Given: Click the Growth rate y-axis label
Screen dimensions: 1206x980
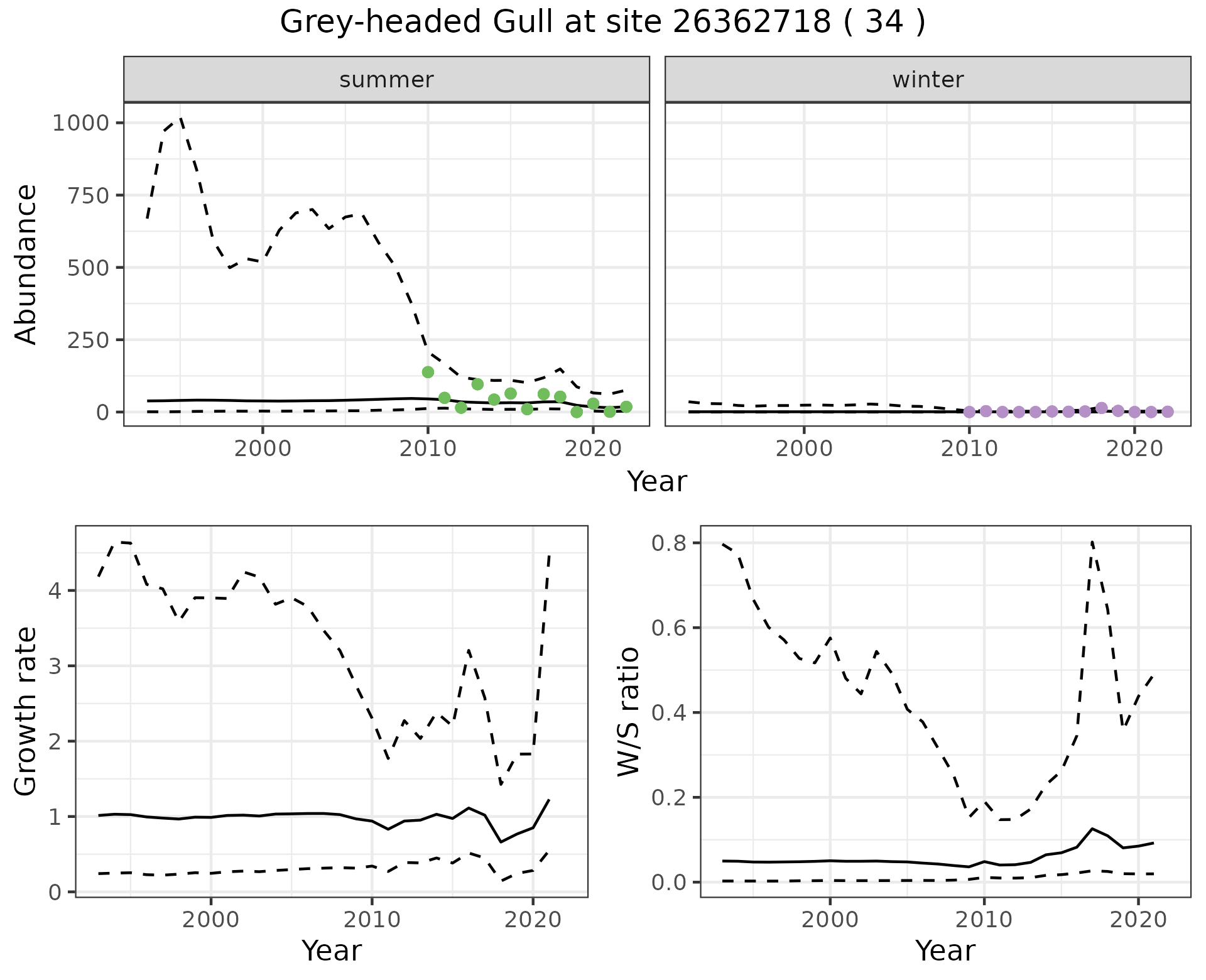Looking at the screenshot, I should coord(26,711).
